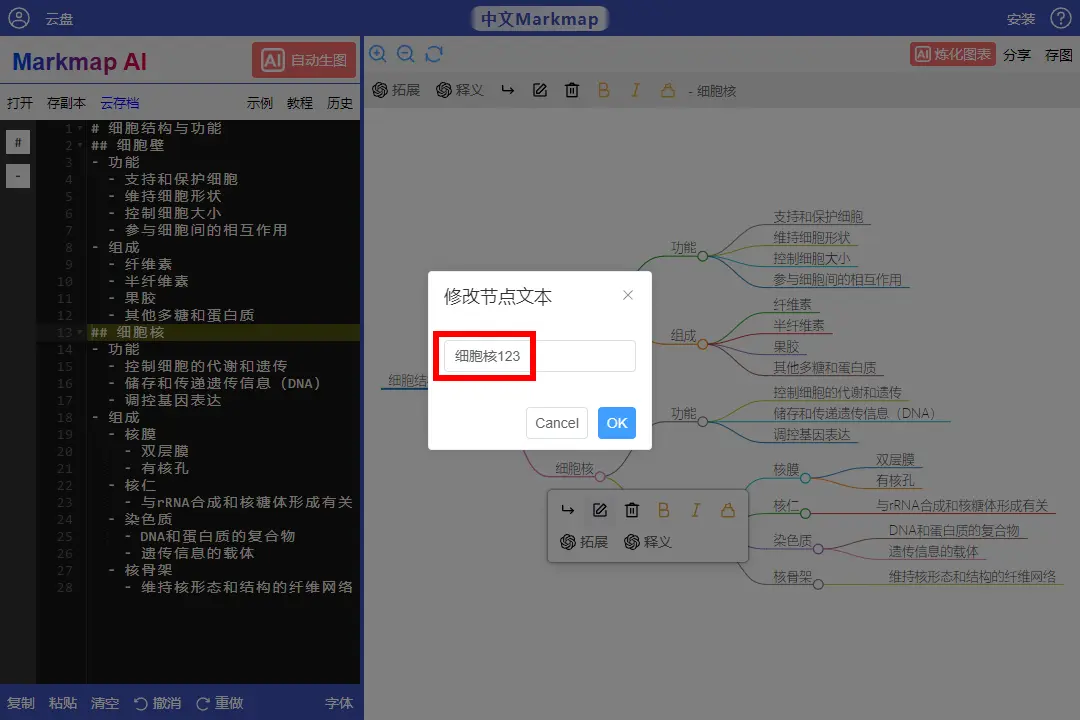Click the AI 炼化图表 button

pos(953,54)
